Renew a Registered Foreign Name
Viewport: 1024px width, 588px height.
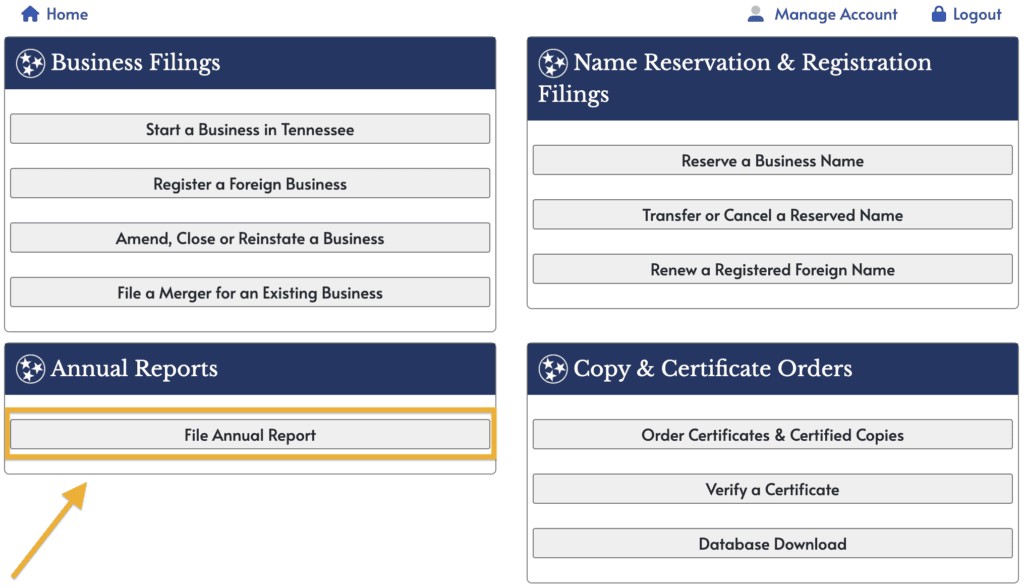click(x=772, y=269)
